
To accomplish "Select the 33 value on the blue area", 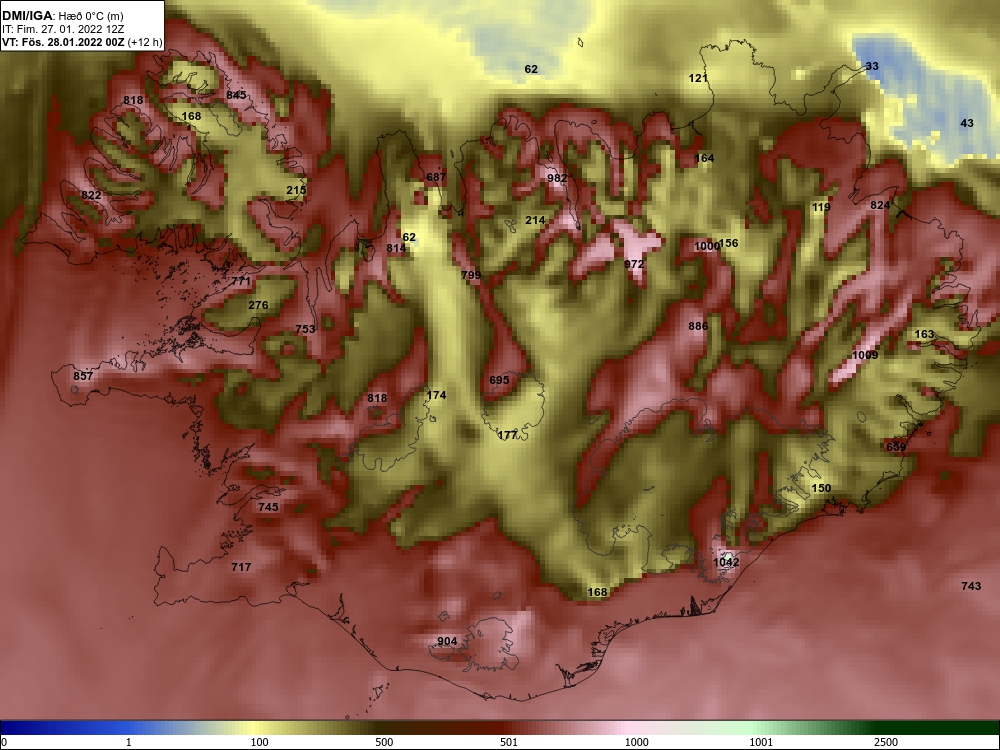I will pyautogui.click(x=872, y=66).
